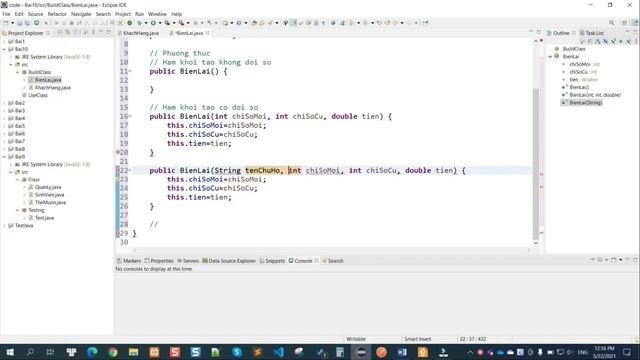Open File Explorer from the taskbar
640x360 pixels.
pos(133,352)
